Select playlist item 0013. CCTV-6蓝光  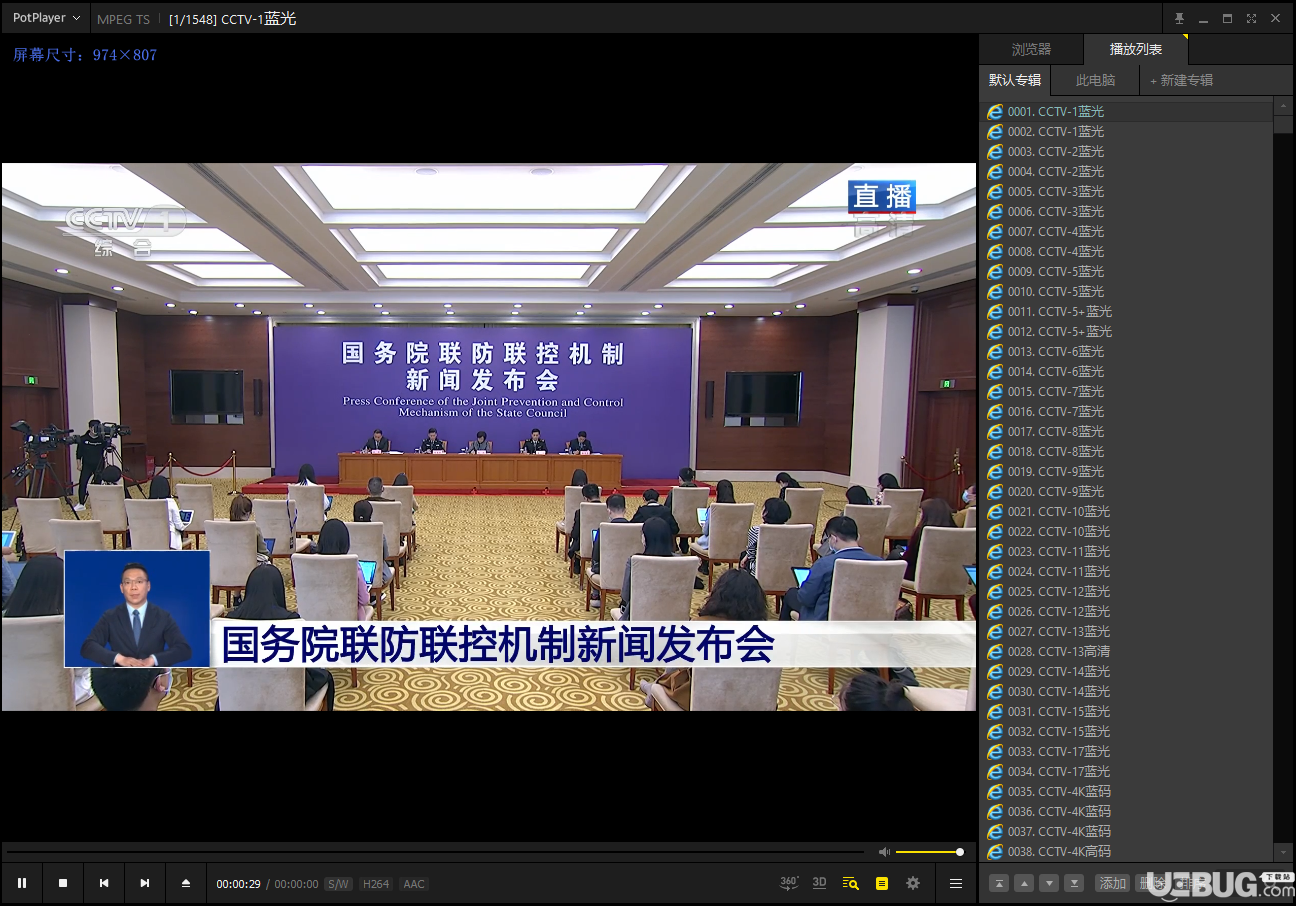pos(1126,352)
